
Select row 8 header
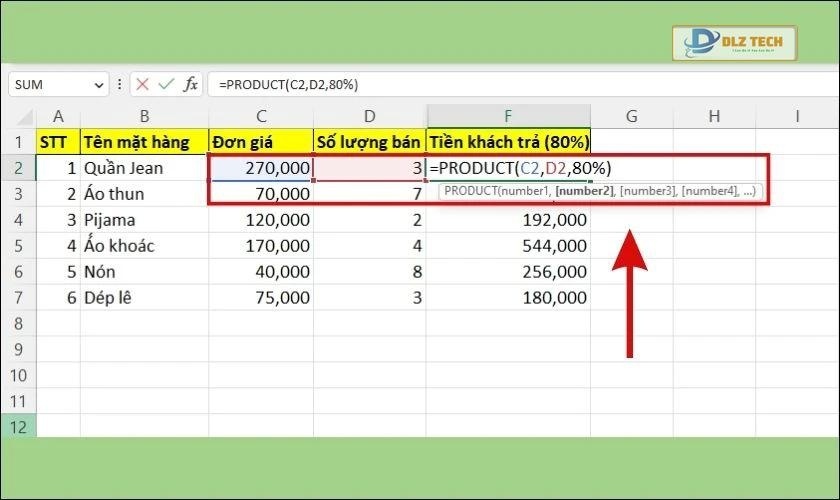(x=18, y=323)
